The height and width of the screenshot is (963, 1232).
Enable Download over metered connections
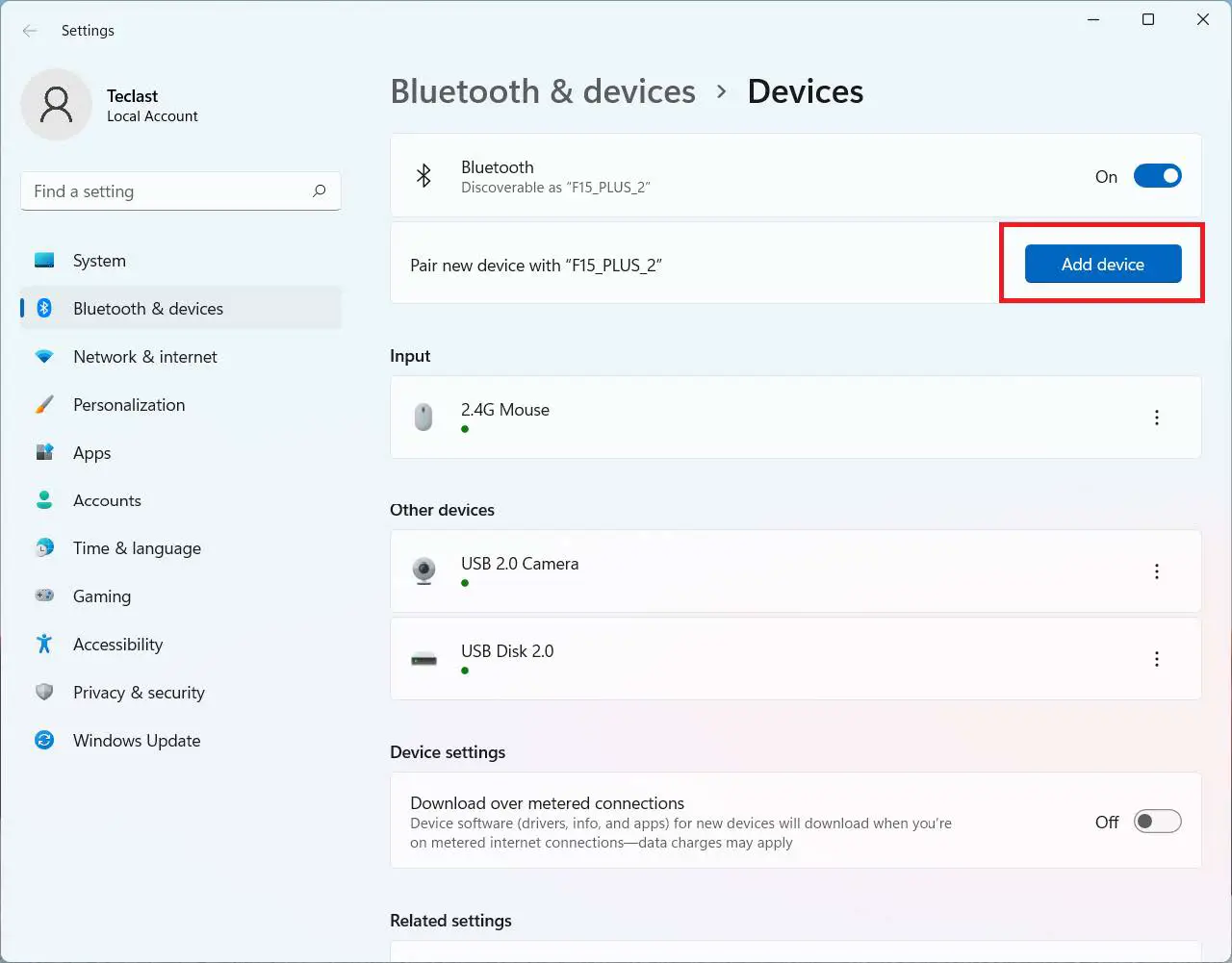click(1157, 821)
